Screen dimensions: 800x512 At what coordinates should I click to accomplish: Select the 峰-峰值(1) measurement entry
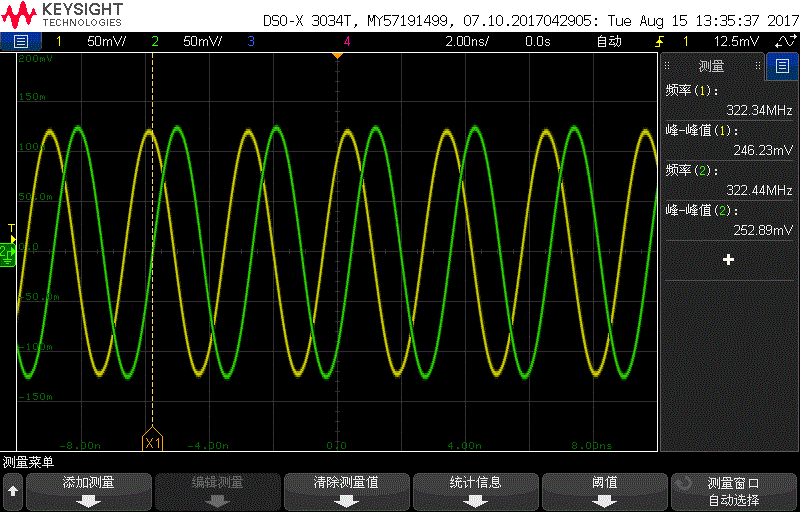coord(729,141)
